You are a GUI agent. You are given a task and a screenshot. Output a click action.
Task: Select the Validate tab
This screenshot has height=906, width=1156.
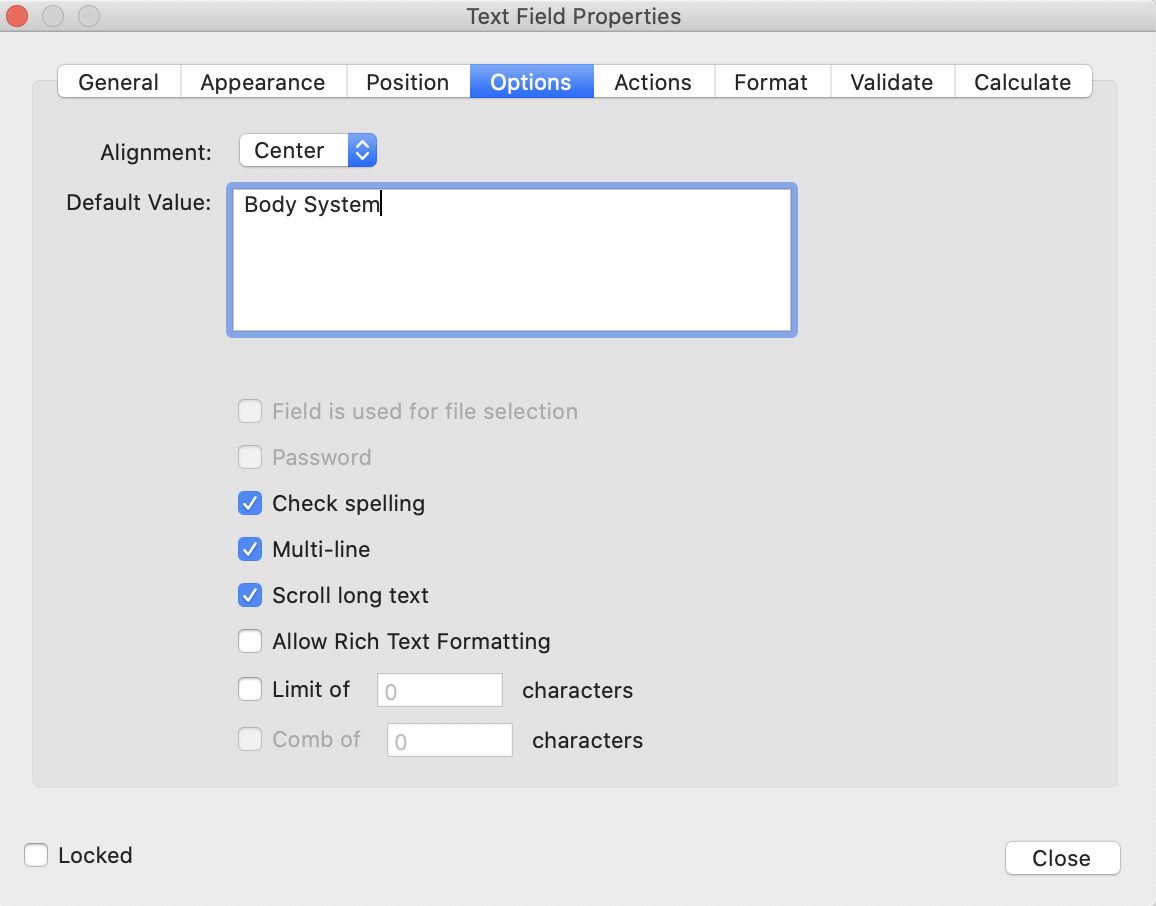coord(890,82)
